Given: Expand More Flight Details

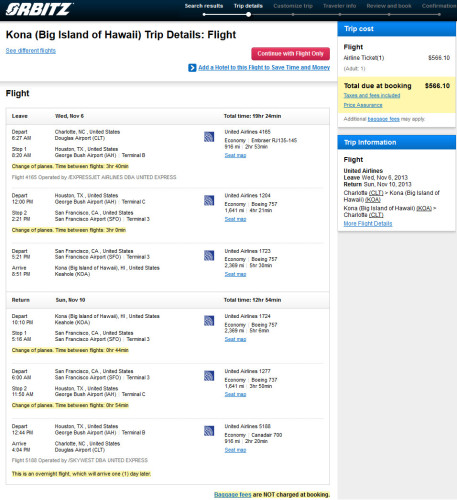Looking at the screenshot, I should coord(368,223).
